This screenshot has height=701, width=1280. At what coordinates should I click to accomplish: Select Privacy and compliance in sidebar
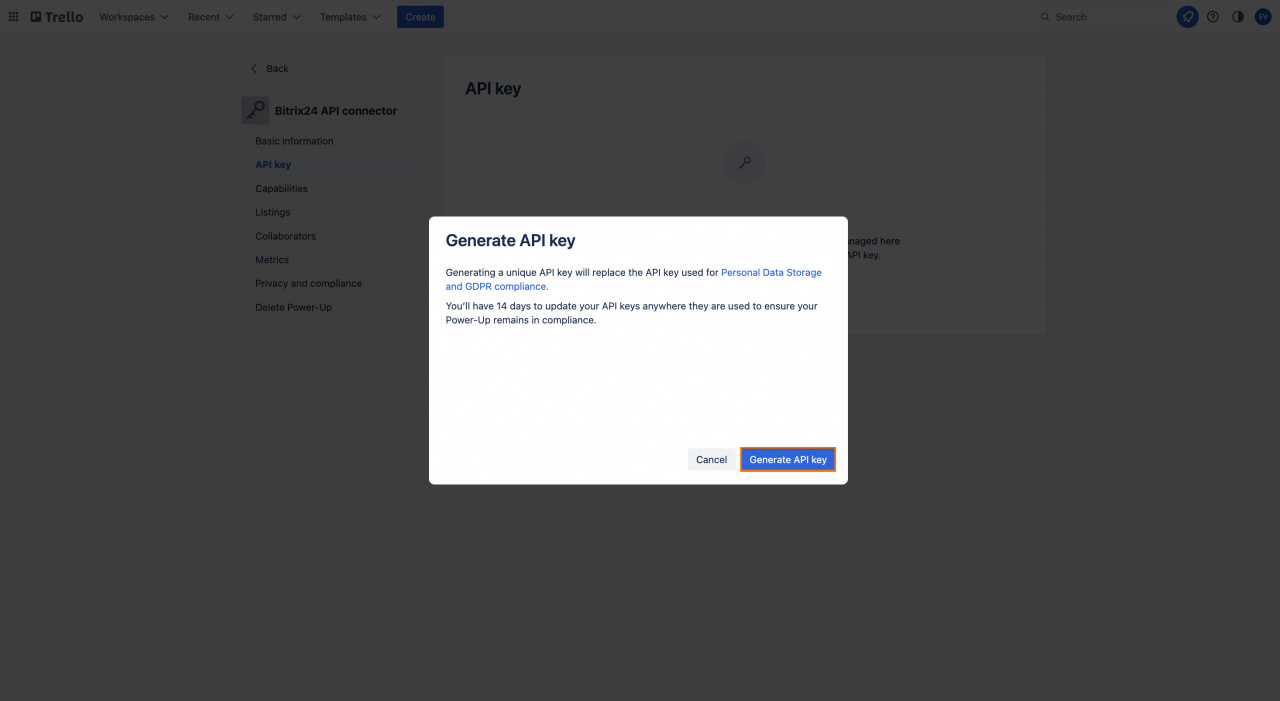pyautogui.click(x=308, y=283)
